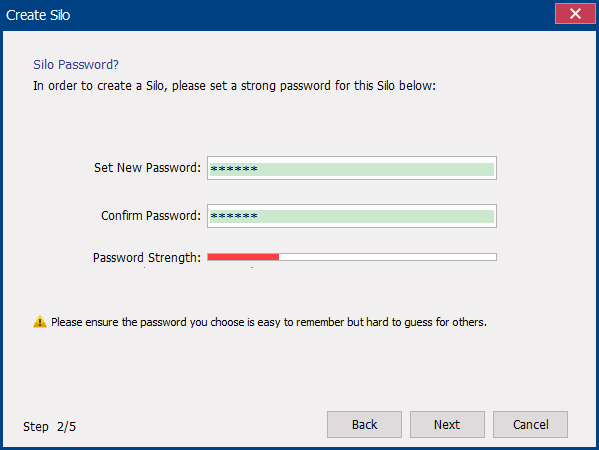This screenshot has width=599, height=450.
Task: Click empty area of the title bar
Action: [x=306, y=15]
